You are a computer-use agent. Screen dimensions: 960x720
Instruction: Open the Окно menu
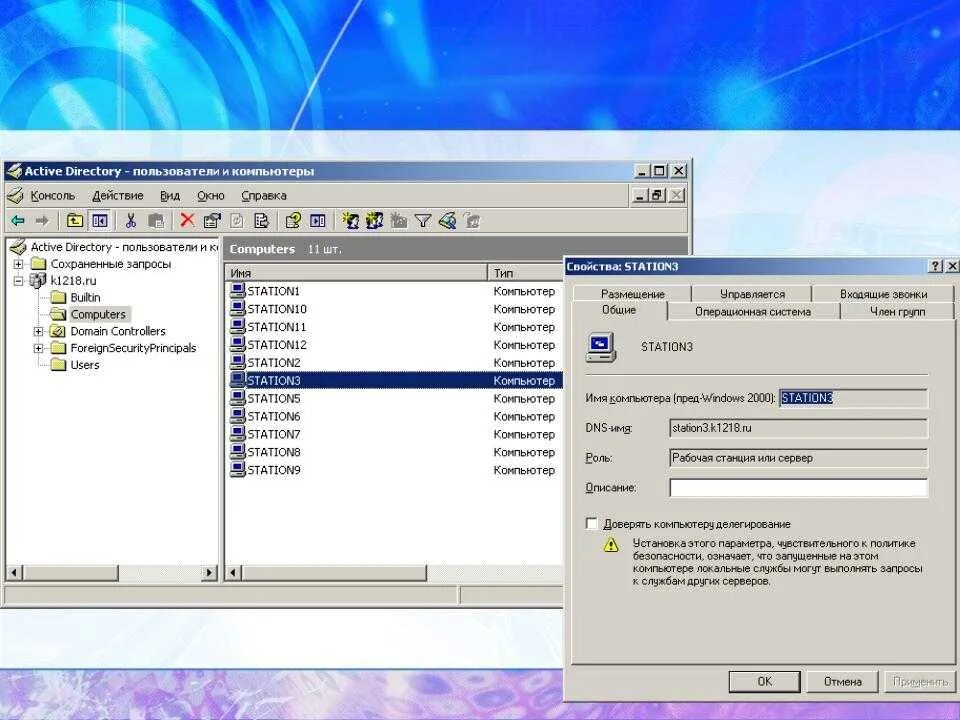point(211,196)
